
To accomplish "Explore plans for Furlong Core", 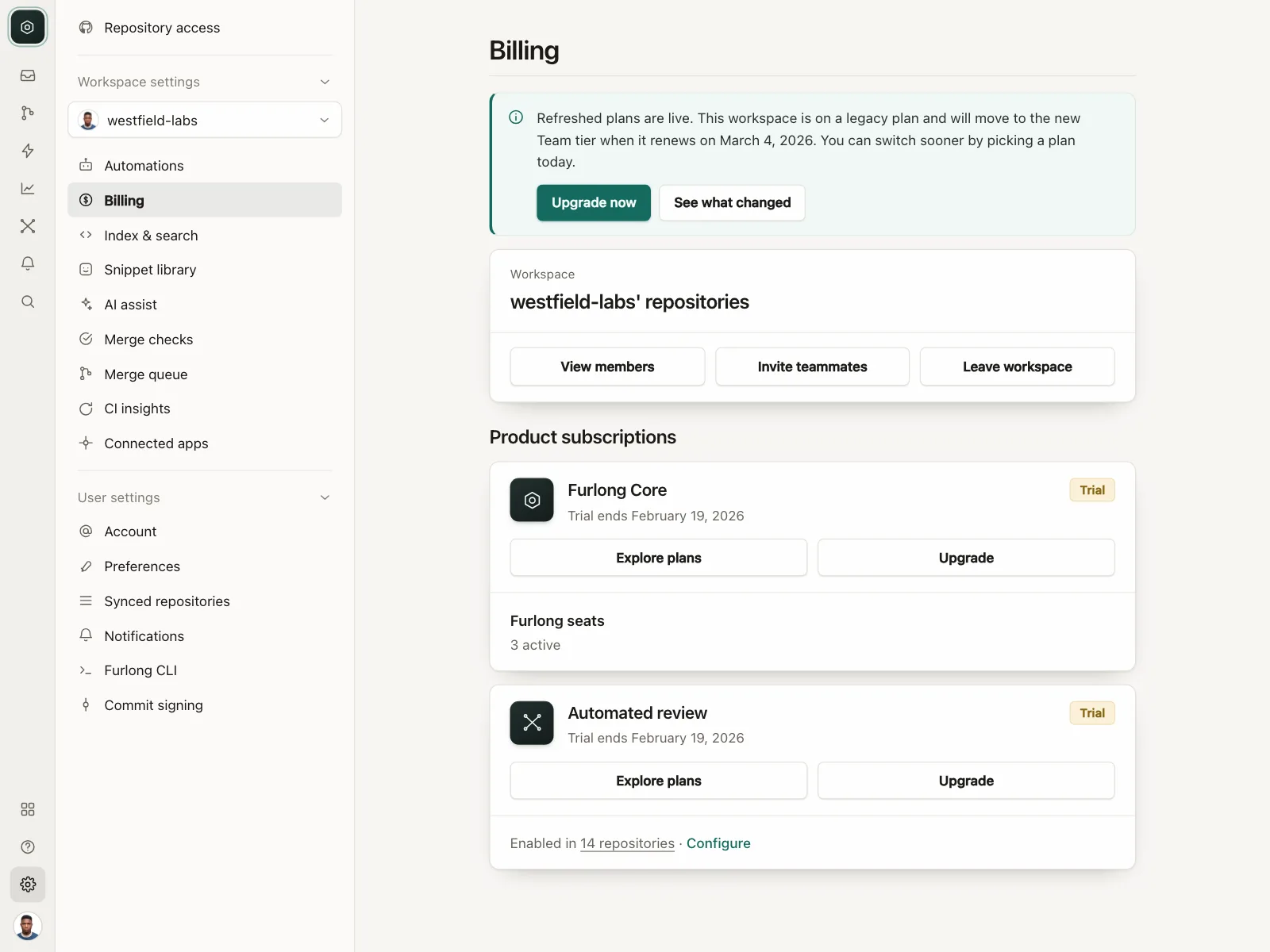I will point(659,558).
